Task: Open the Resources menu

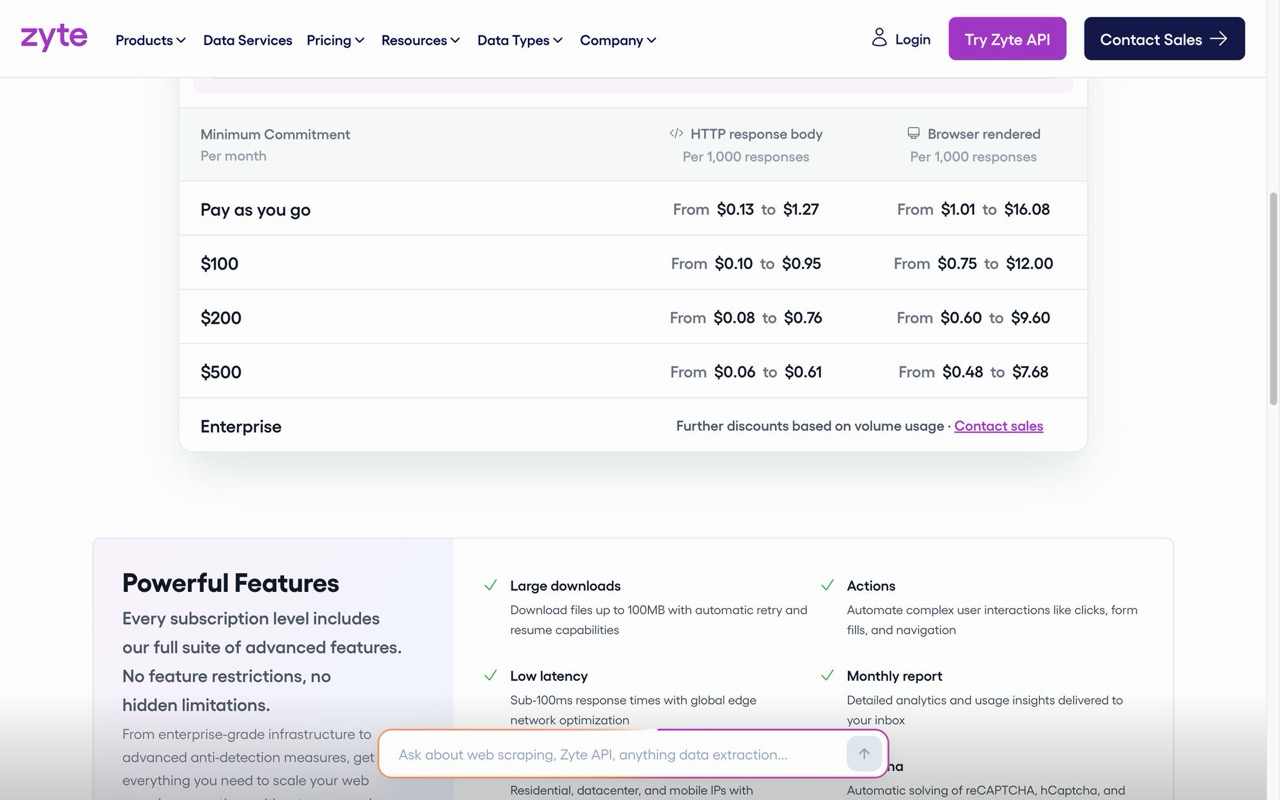Action: [x=421, y=40]
